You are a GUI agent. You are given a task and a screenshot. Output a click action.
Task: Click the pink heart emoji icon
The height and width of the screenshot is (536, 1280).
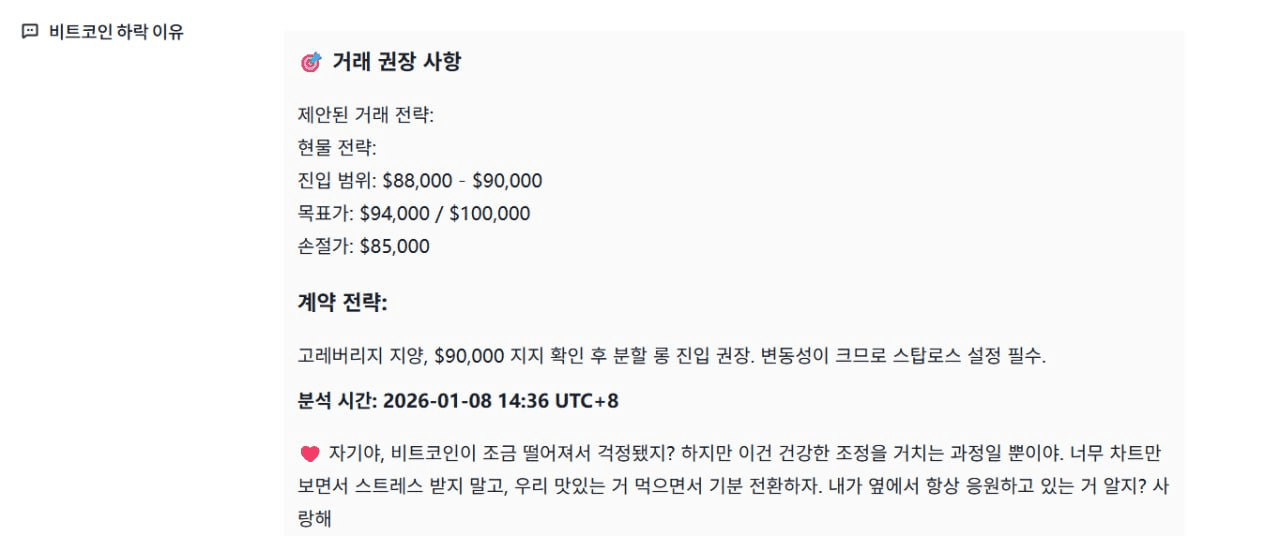click(x=310, y=454)
